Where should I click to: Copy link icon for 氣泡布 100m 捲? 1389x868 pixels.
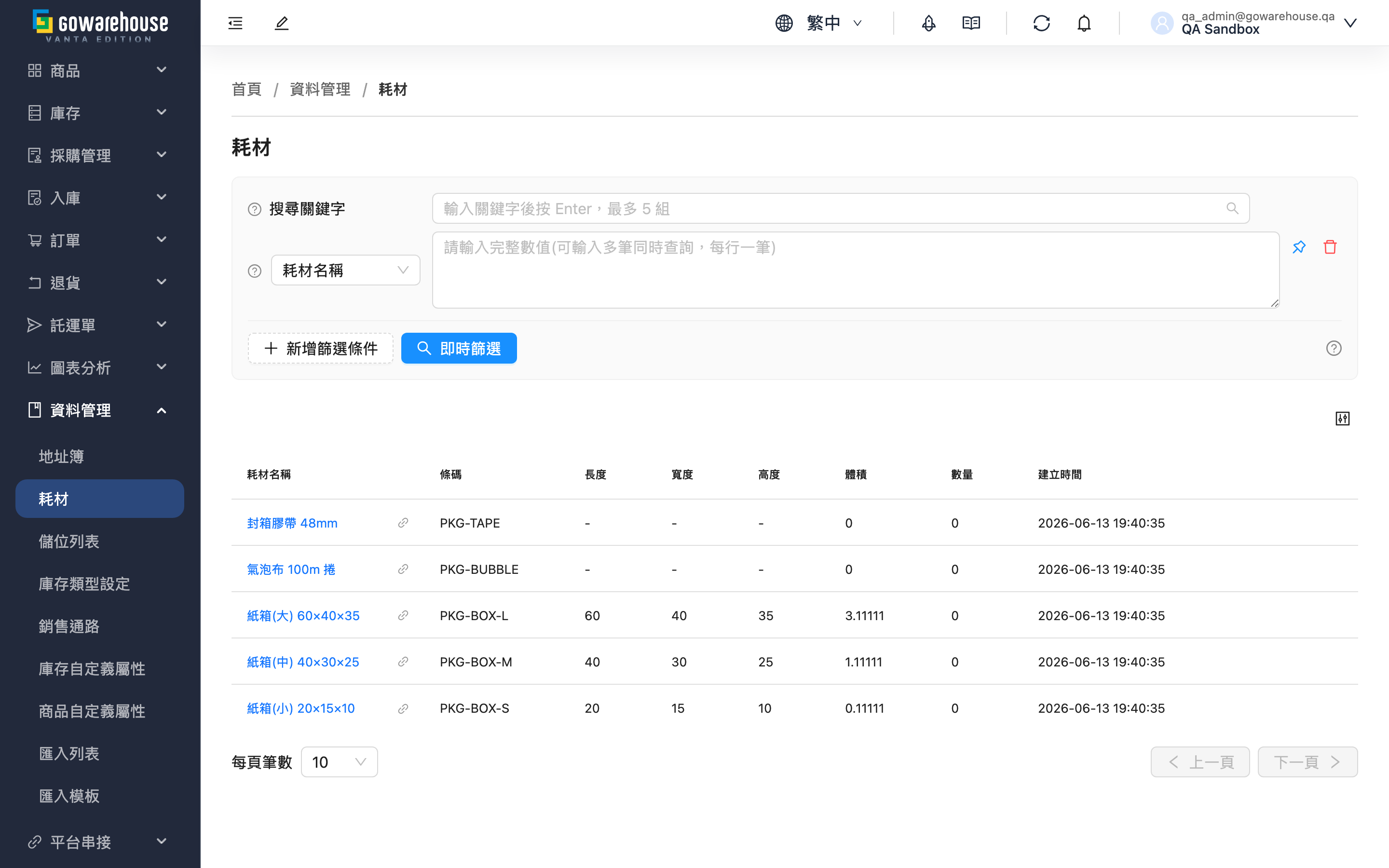tap(403, 569)
